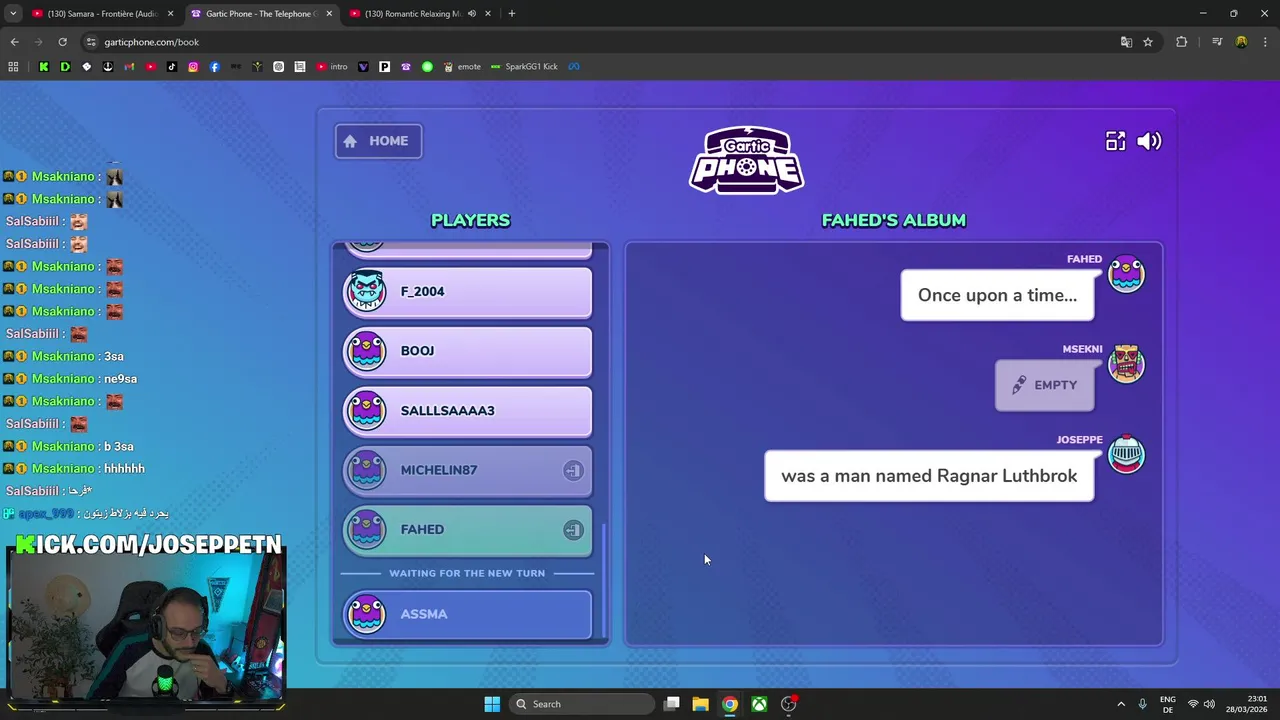1280x720 pixels.
Task: Select player ASSMA waiting for new turn
Action: (x=468, y=614)
